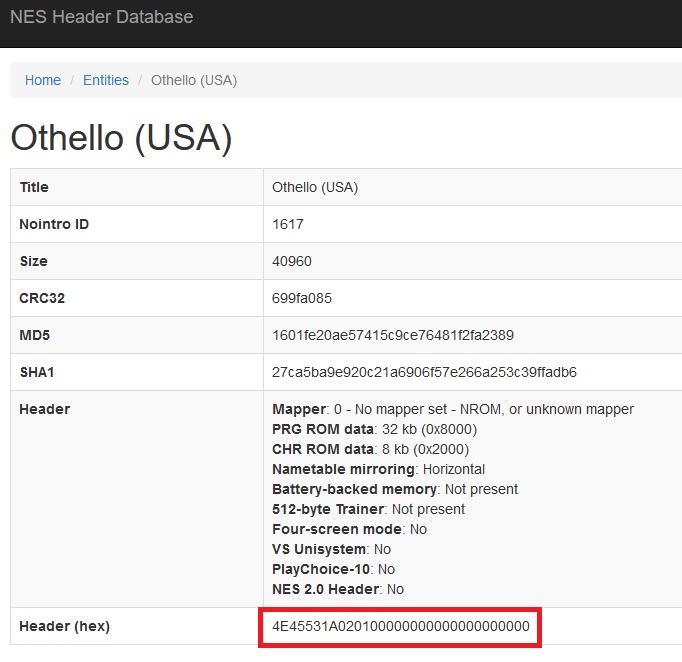This screenshot has width=682, height=662.
Task: Select the PlayChoice-10 No line
Action: tap(334, 569)
